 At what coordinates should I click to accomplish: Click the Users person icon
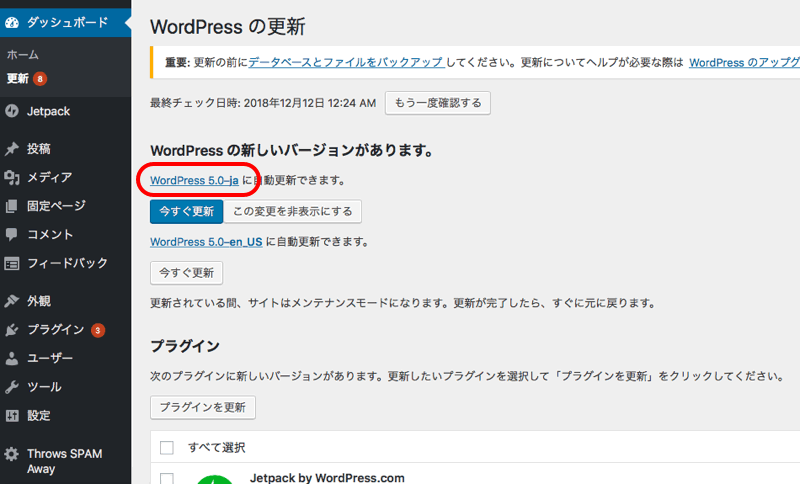click(12, 358)
